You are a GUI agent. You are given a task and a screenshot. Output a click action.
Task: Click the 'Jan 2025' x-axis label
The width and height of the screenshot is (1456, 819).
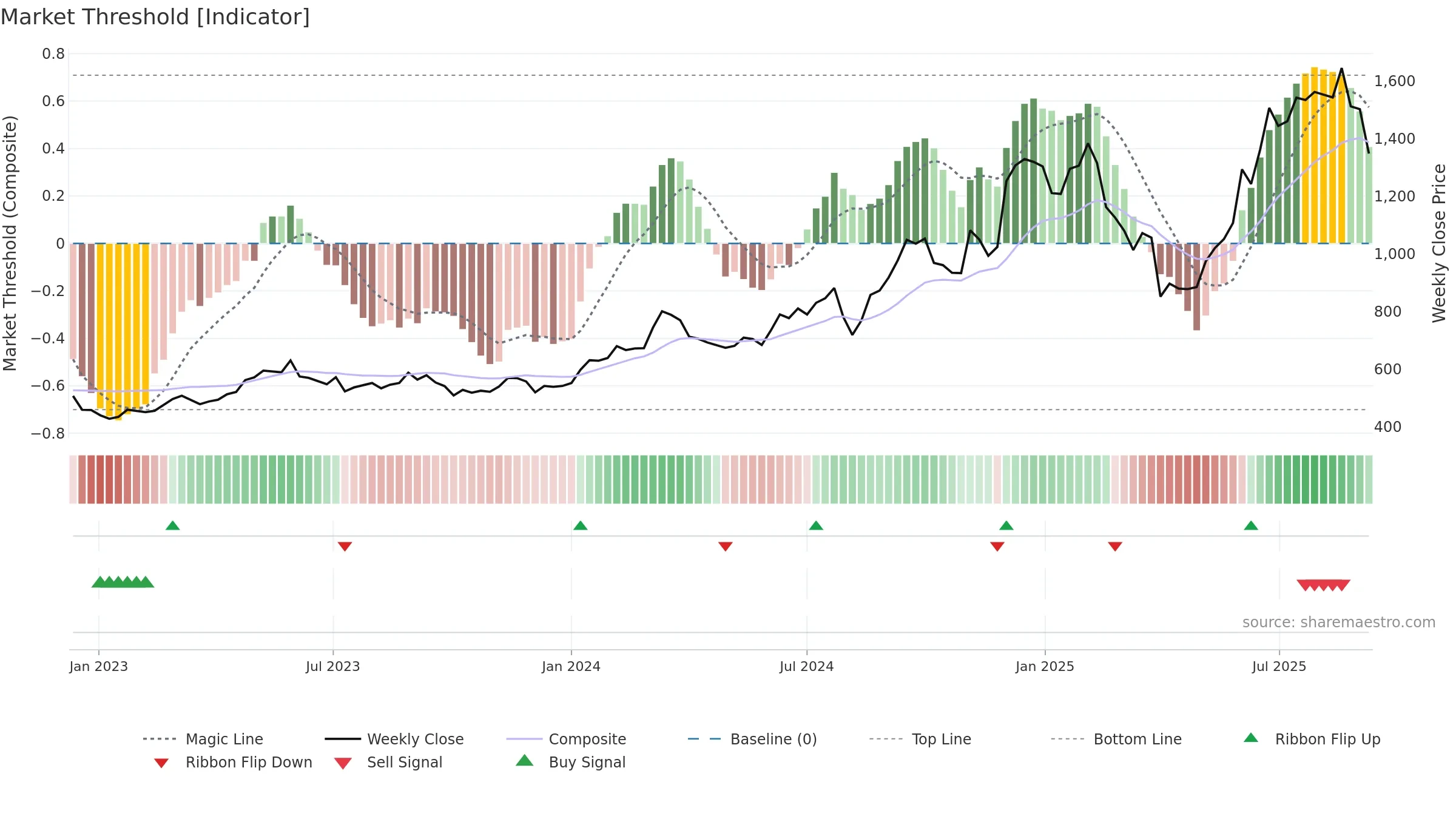tap(1045, 666)
